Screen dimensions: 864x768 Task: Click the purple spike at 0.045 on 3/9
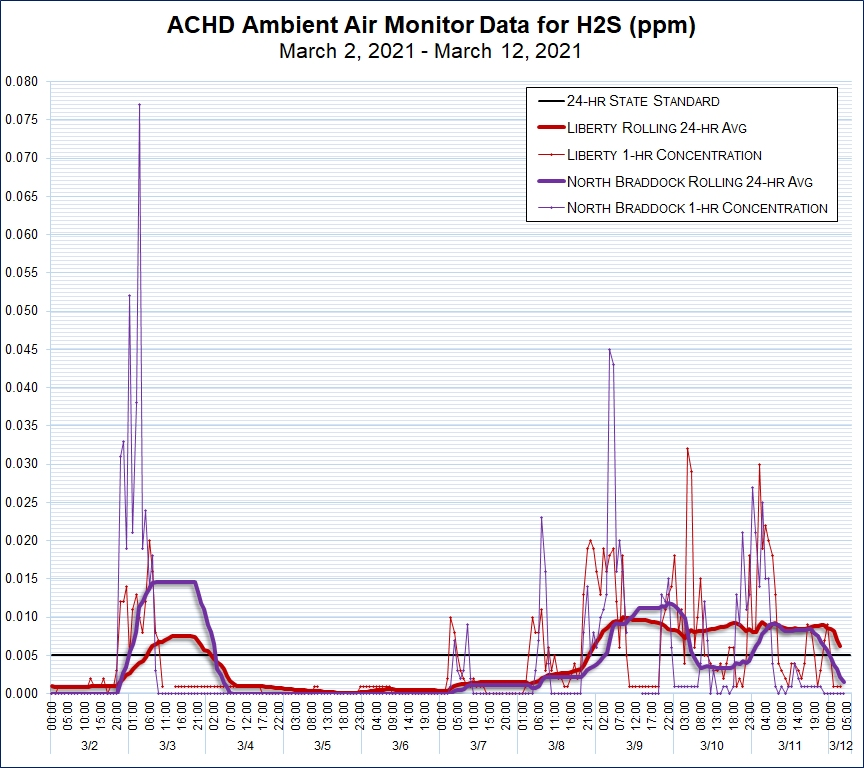point(609,349)
